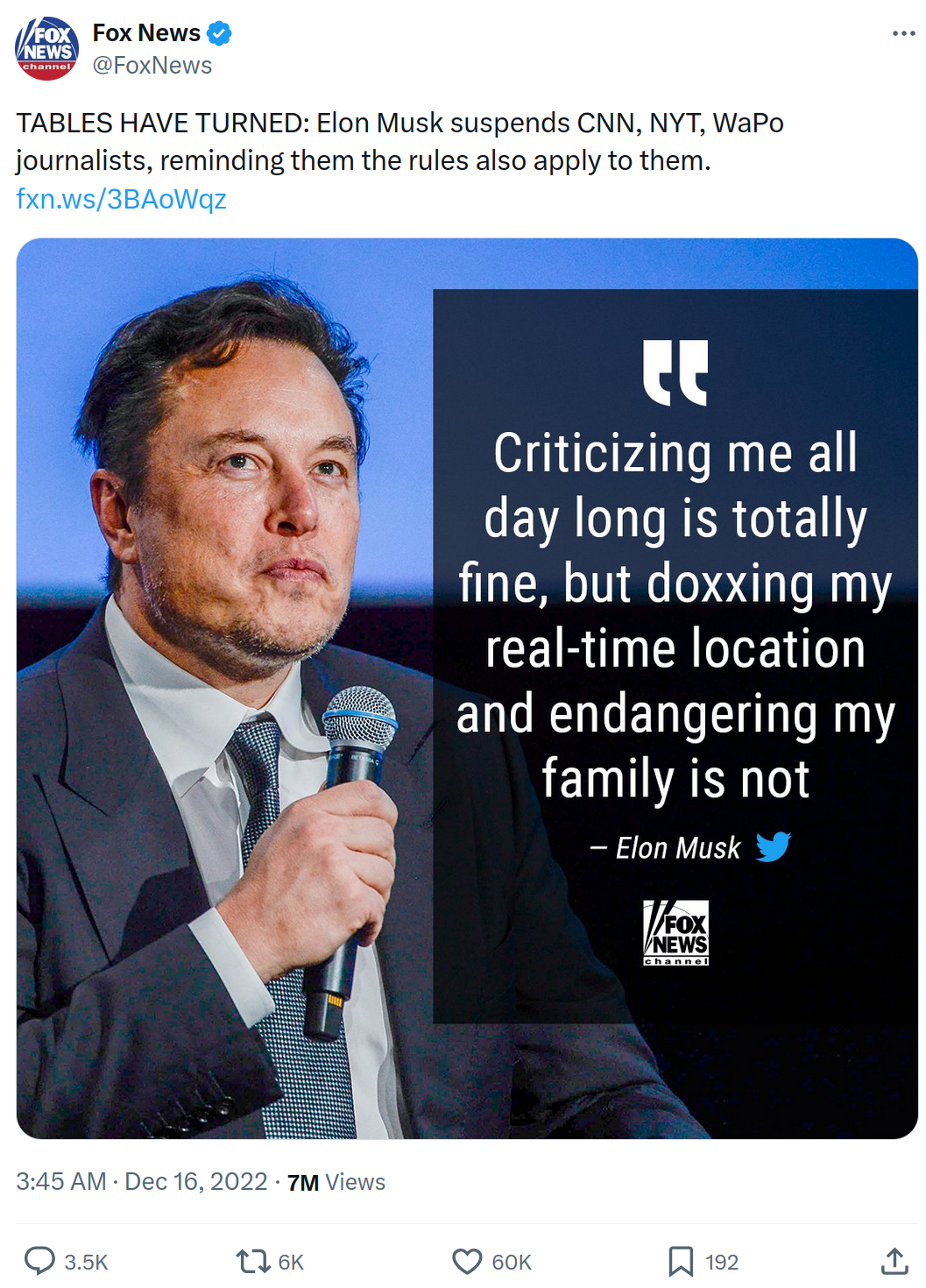The width and height of the screenshot is (926, 1288).
Task: Open the Fox News profile avatar
Action: coord(46,49)
